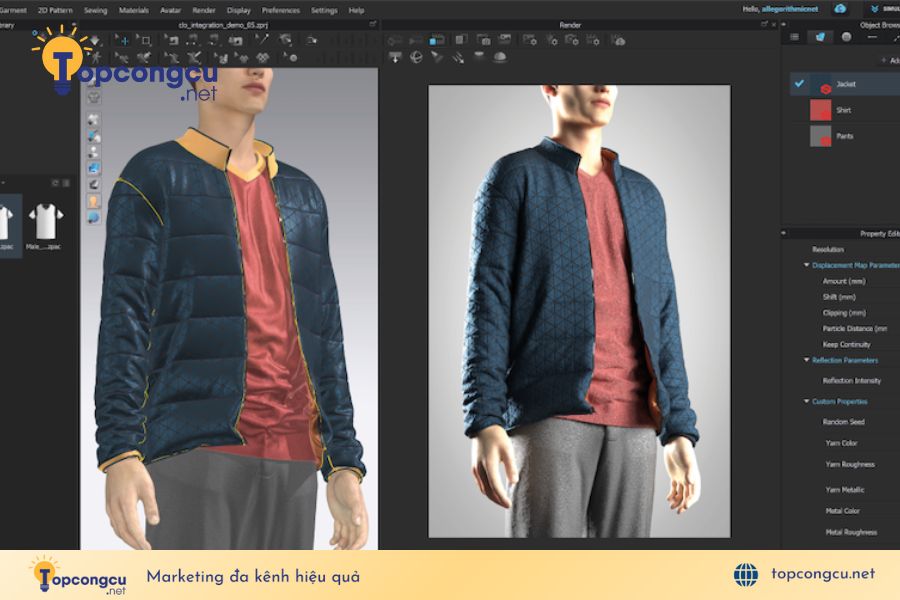Collapse the Displacement Map Parameters section

point(806,265)
